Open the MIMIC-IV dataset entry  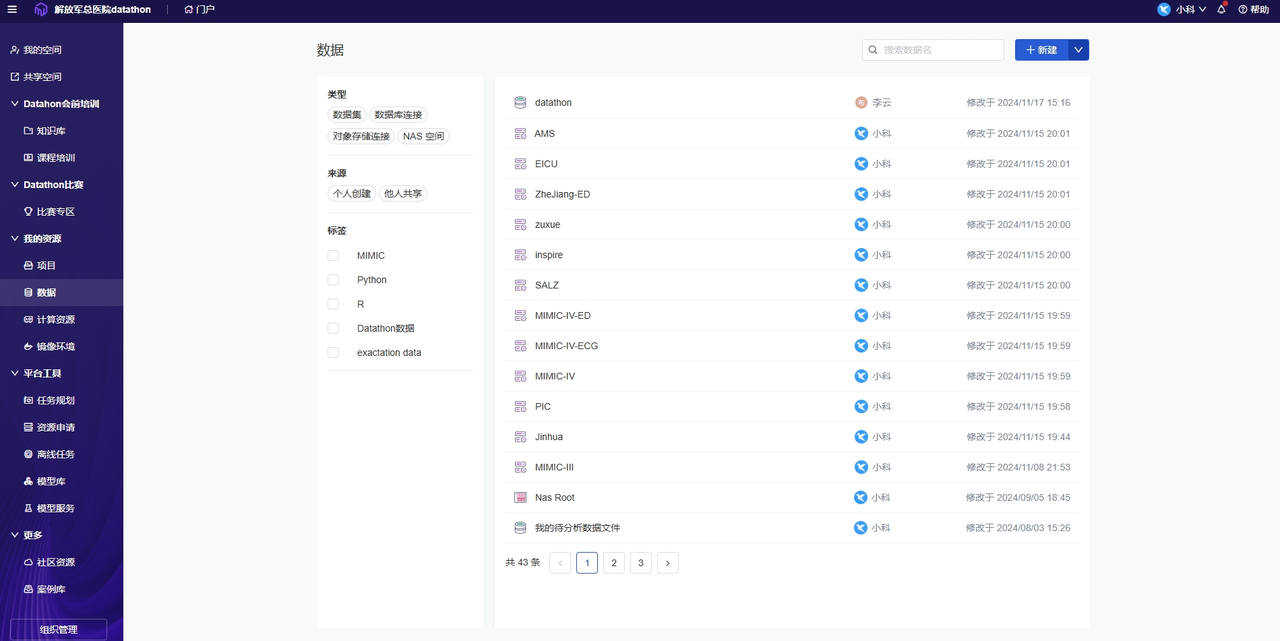(553, 375)
